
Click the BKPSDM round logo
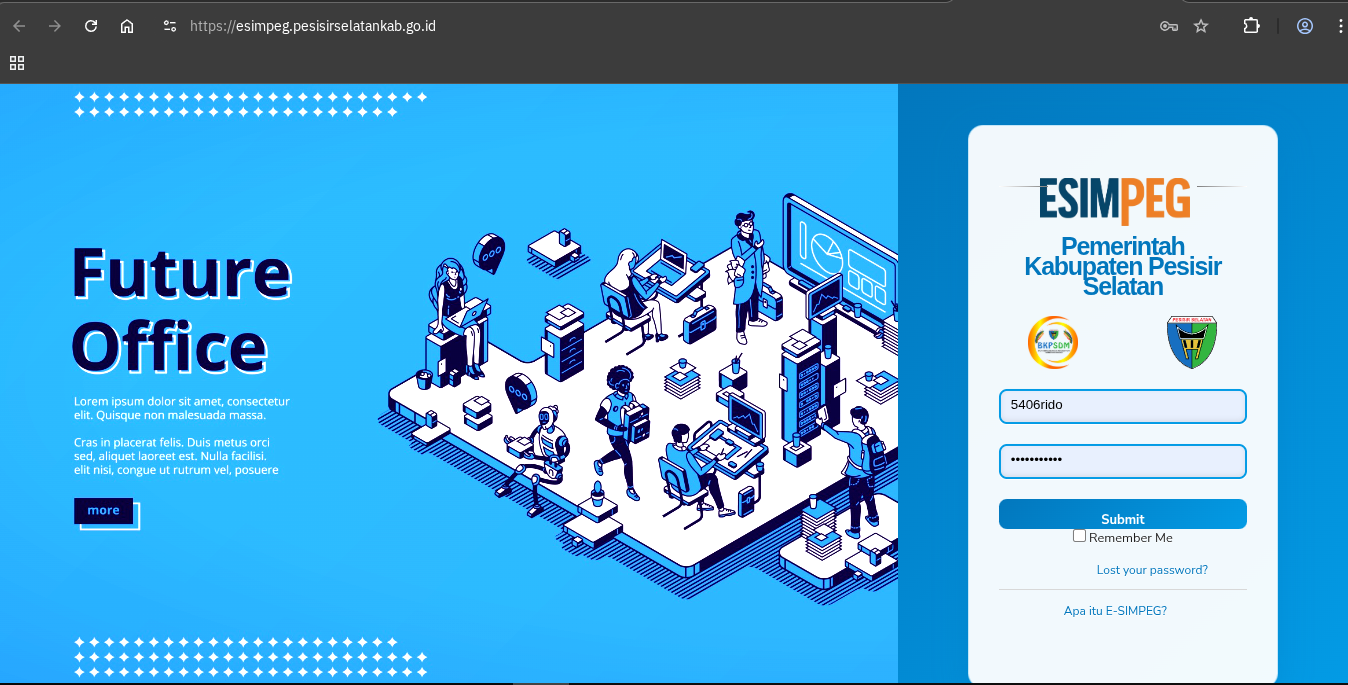pos(1053,343)
